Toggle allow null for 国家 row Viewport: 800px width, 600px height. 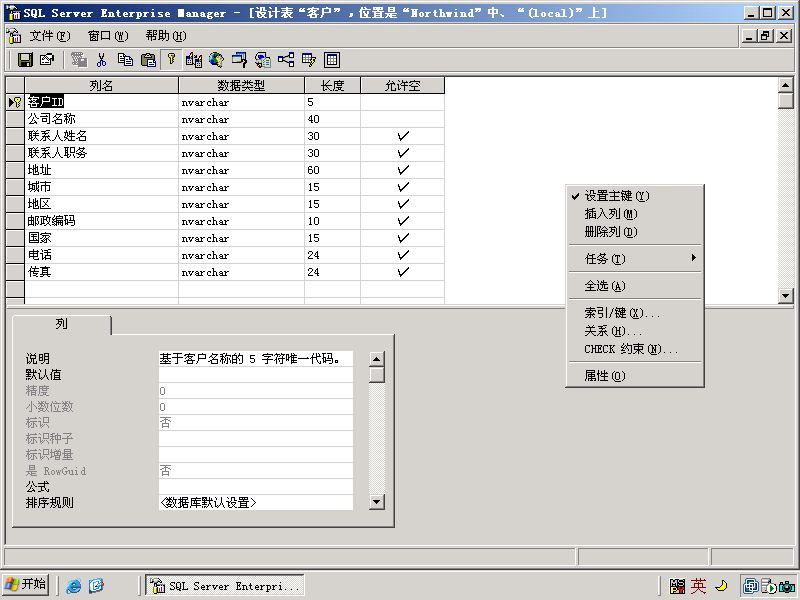(x=403, y=238)
